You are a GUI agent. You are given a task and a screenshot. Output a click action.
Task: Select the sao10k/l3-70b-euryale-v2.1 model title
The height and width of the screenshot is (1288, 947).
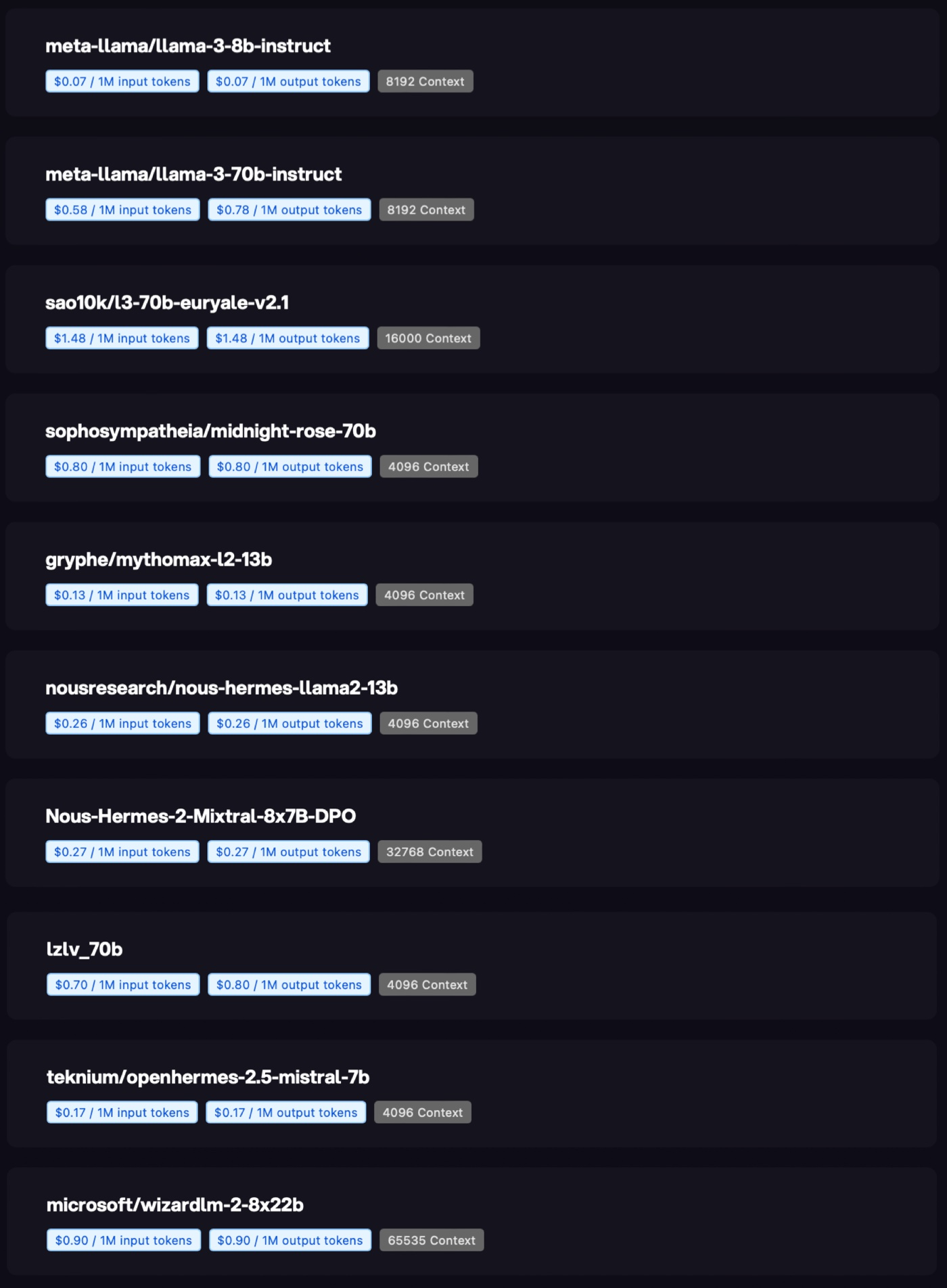tap(167, 303)
